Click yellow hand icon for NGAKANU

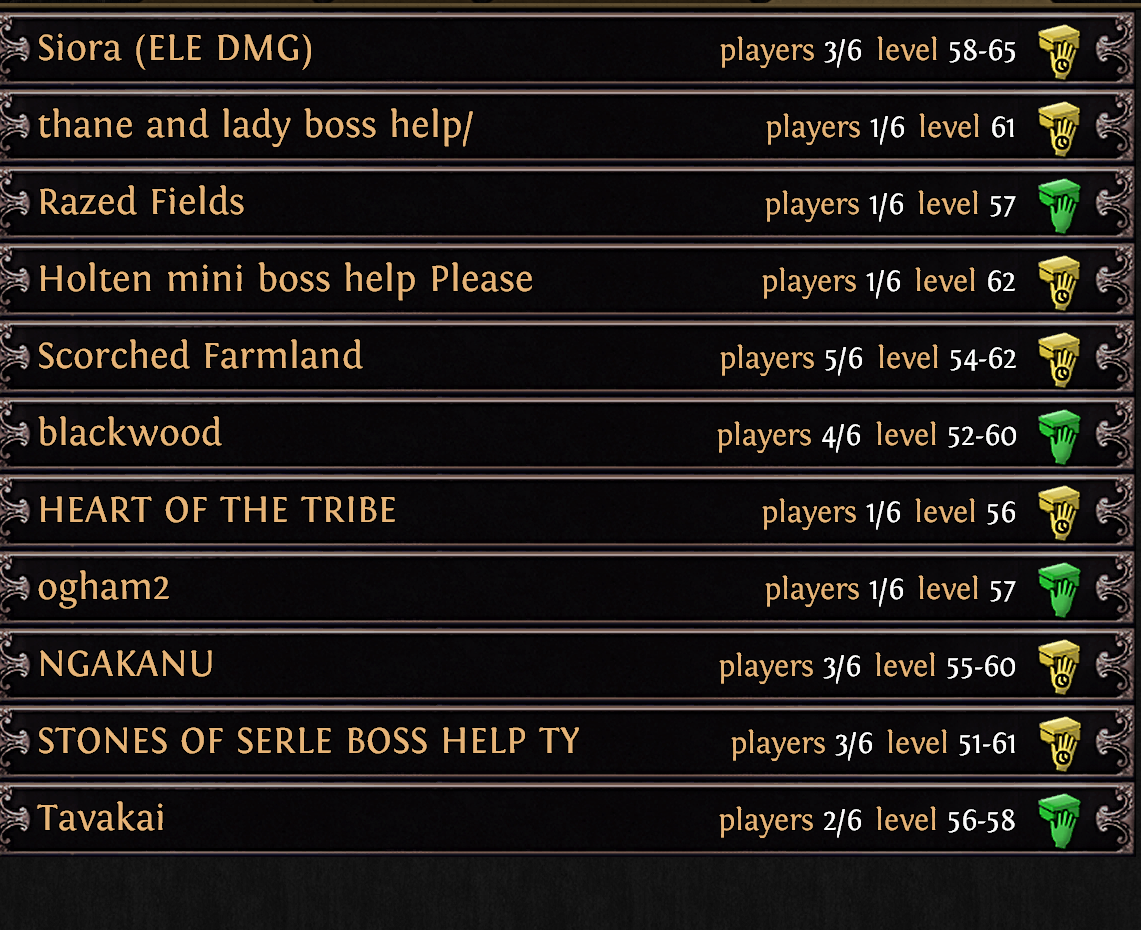(1059, 667)
